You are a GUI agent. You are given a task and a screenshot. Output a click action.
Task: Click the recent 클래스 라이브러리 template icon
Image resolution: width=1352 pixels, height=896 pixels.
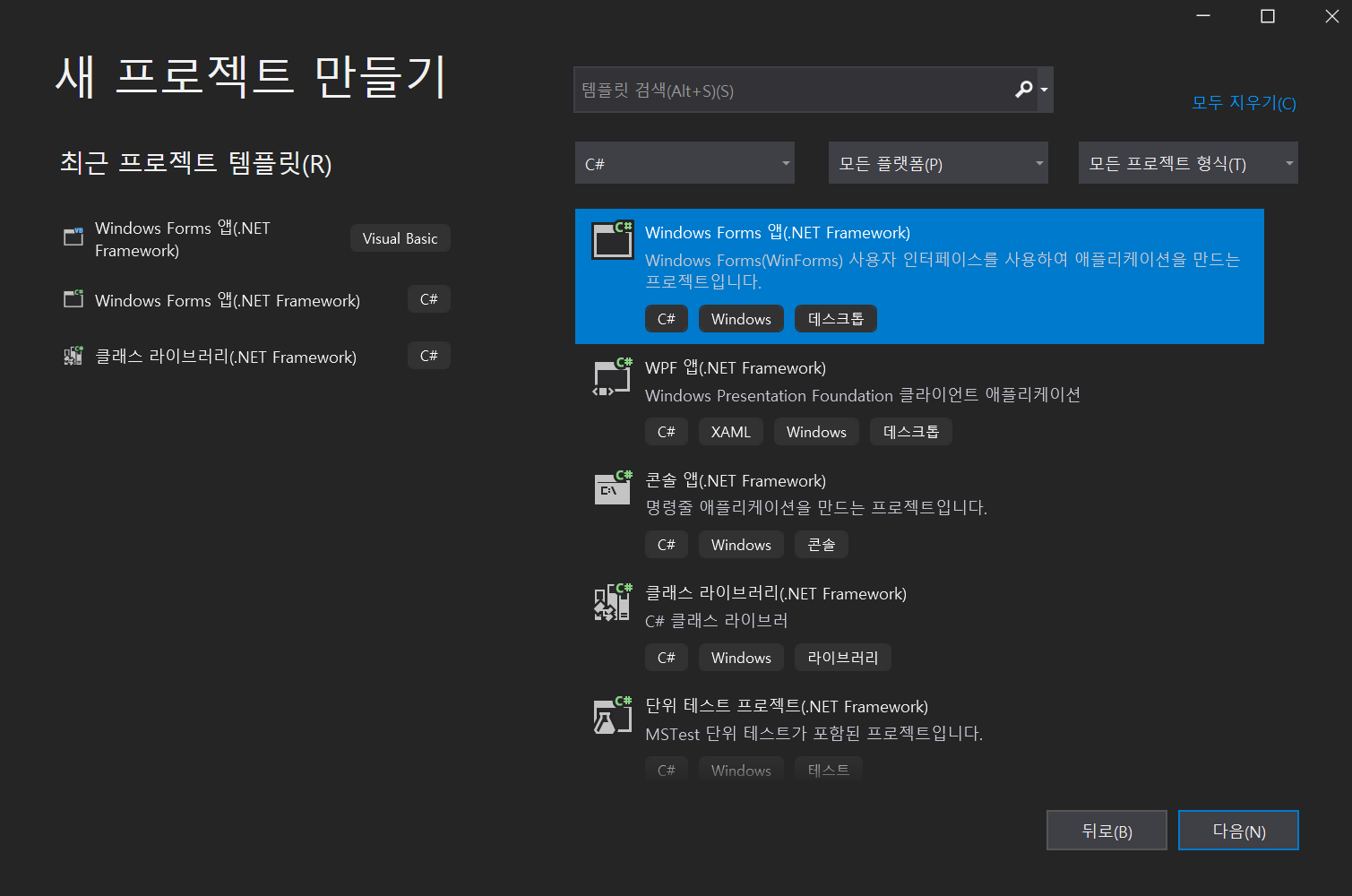(x=73, y=355)
